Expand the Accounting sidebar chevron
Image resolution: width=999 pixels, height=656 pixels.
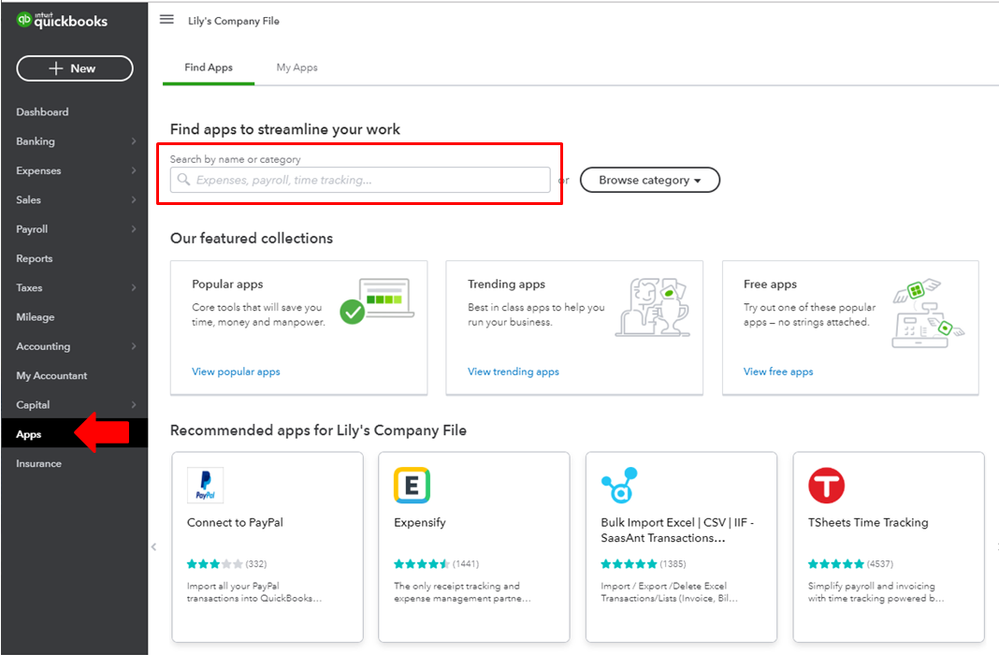coord(133,346)
